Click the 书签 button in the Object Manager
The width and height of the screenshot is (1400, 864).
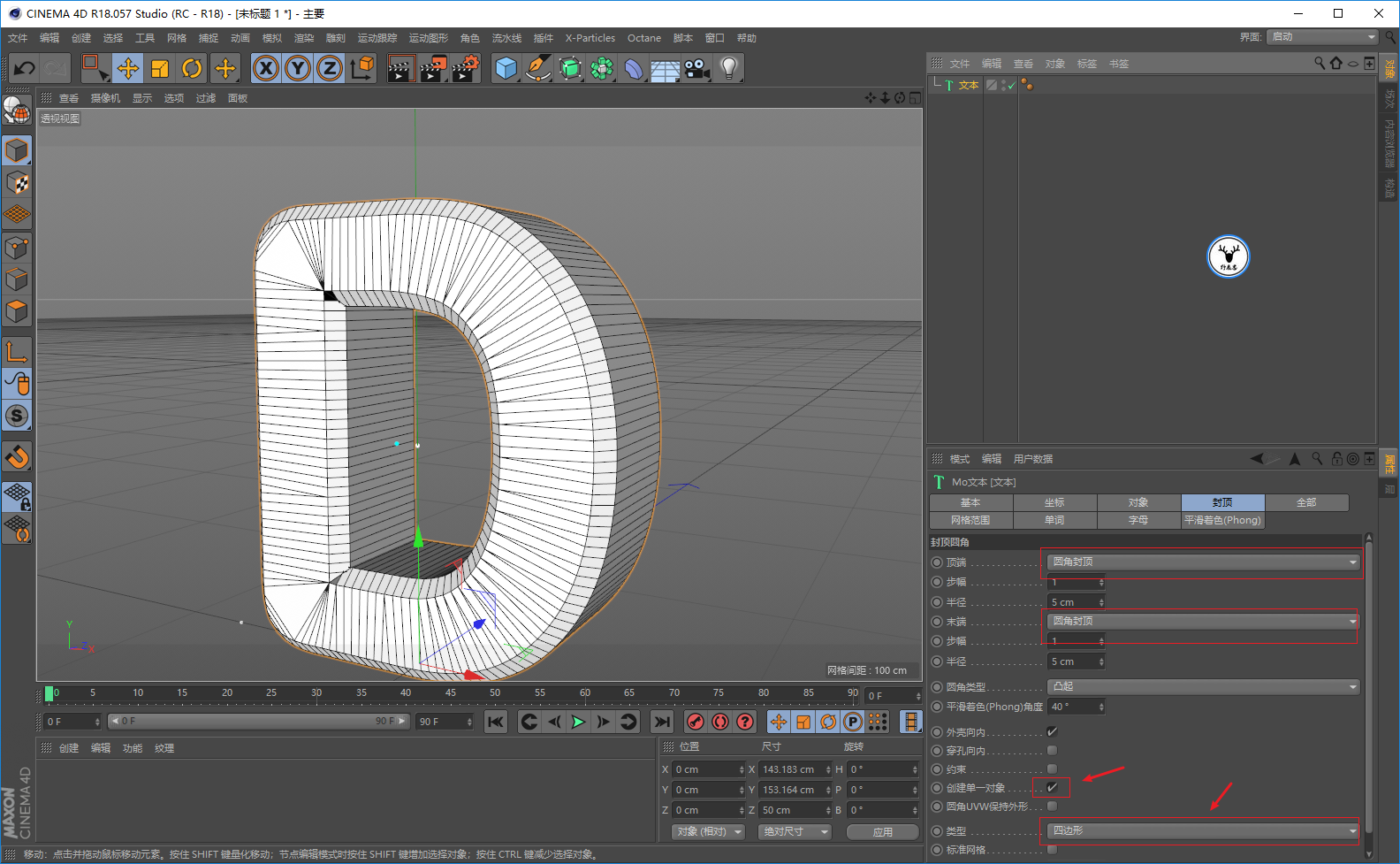pos(1119,64)
